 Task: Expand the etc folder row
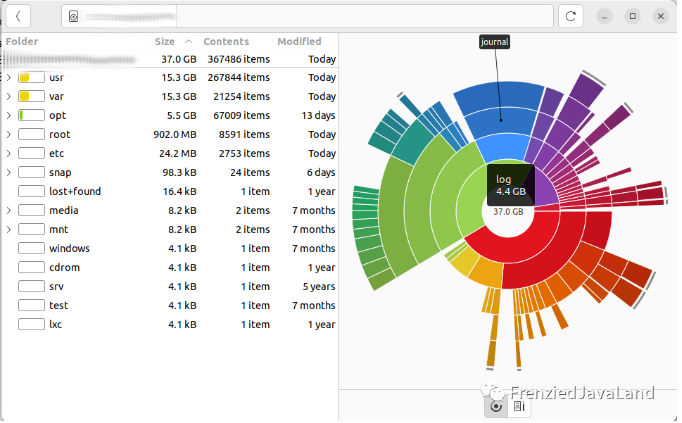(x=9, y=153)
